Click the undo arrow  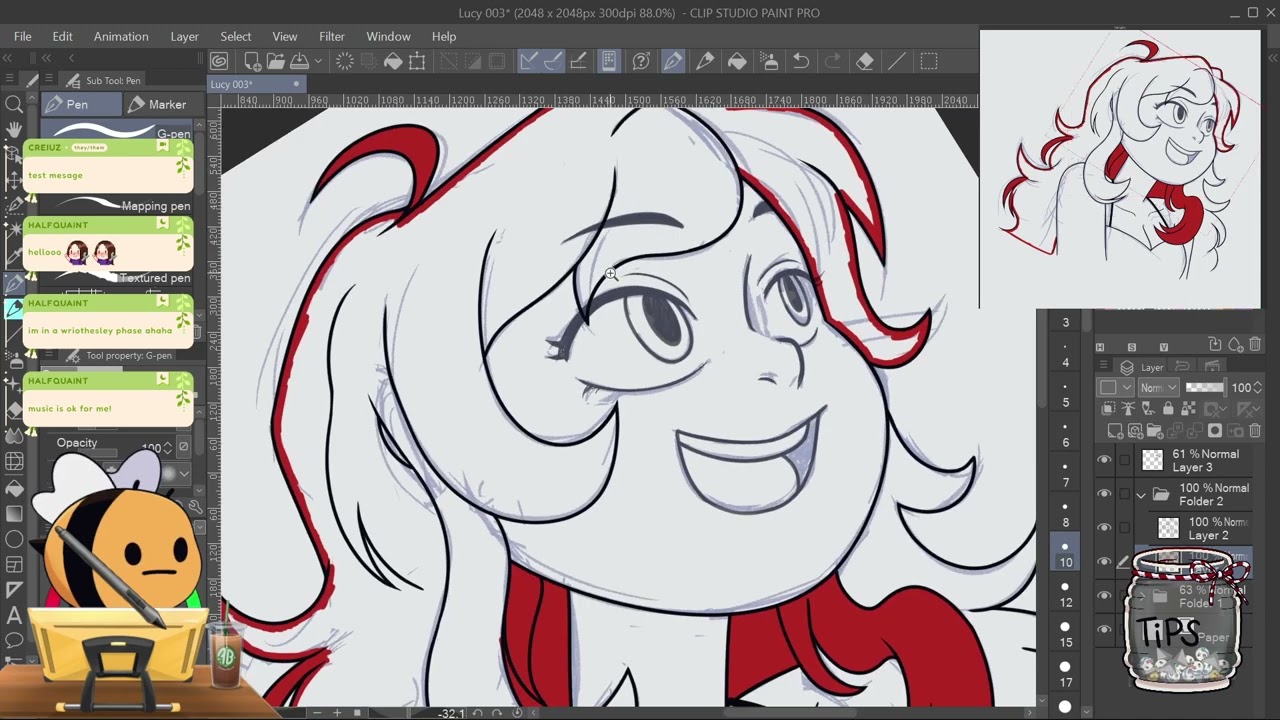(x=801, y=61)
